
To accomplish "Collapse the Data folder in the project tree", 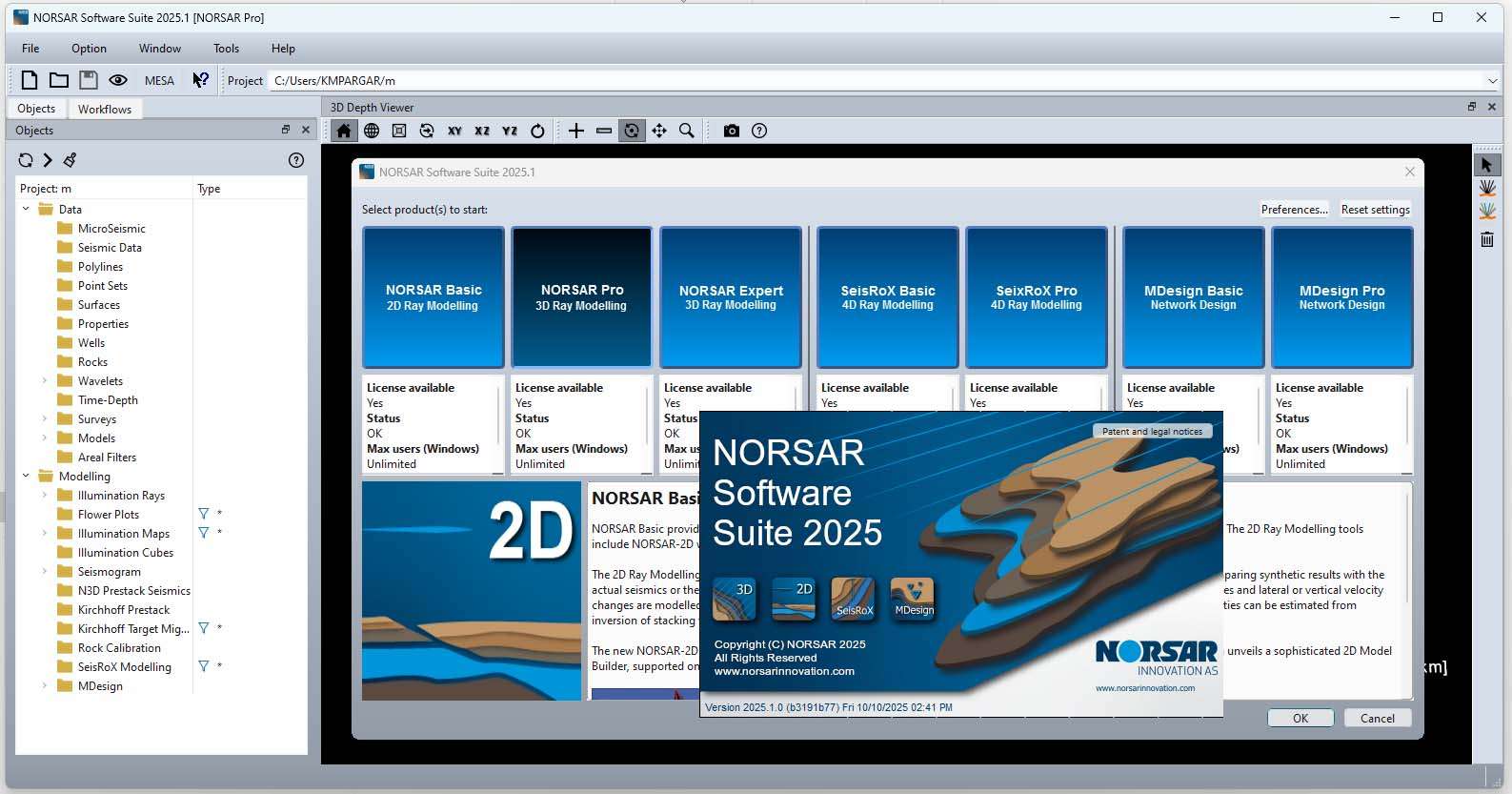I will (x=27, y=209).
